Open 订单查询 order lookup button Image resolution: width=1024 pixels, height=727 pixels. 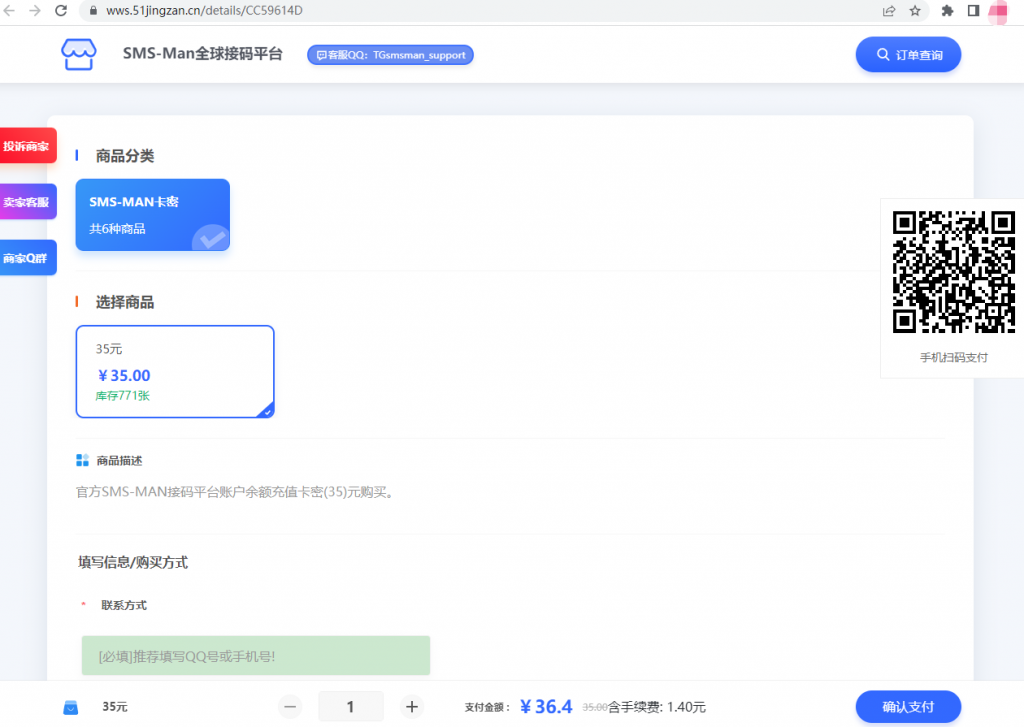coord(908,54)
